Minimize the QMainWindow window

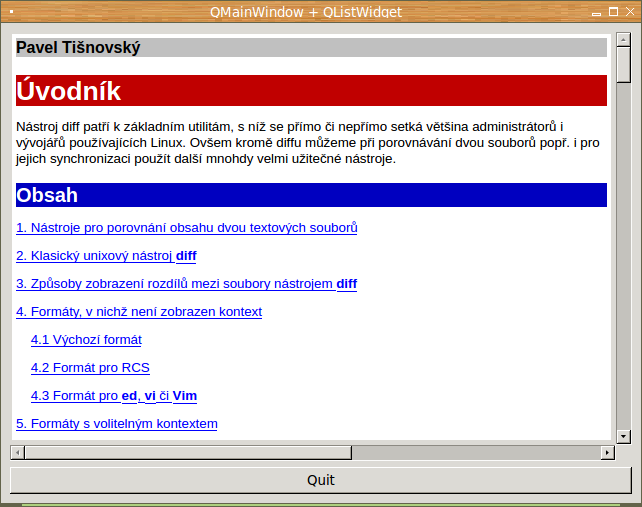(x=597, y=13)
